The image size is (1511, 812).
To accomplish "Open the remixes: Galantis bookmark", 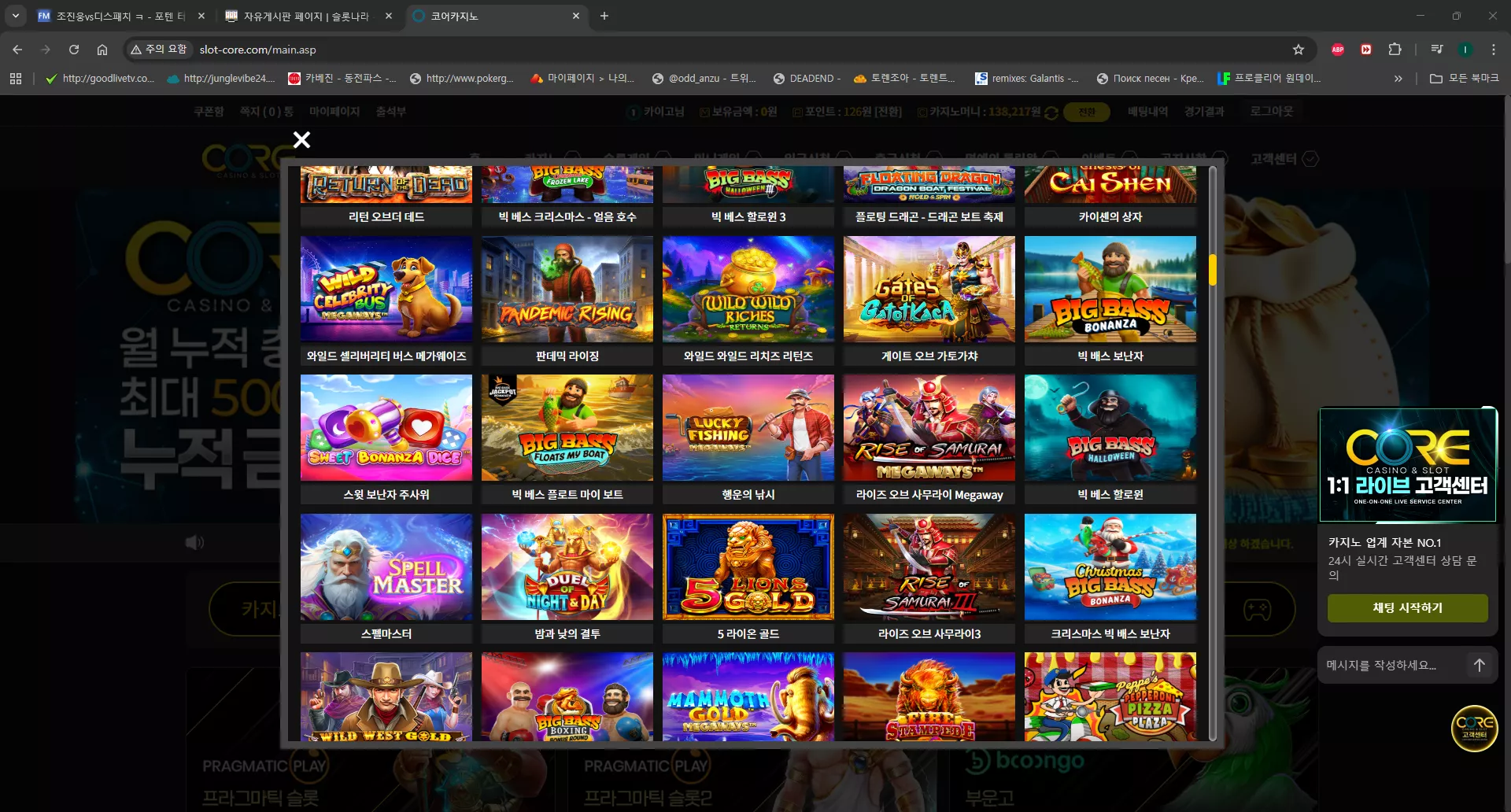I will point(1026,79).
